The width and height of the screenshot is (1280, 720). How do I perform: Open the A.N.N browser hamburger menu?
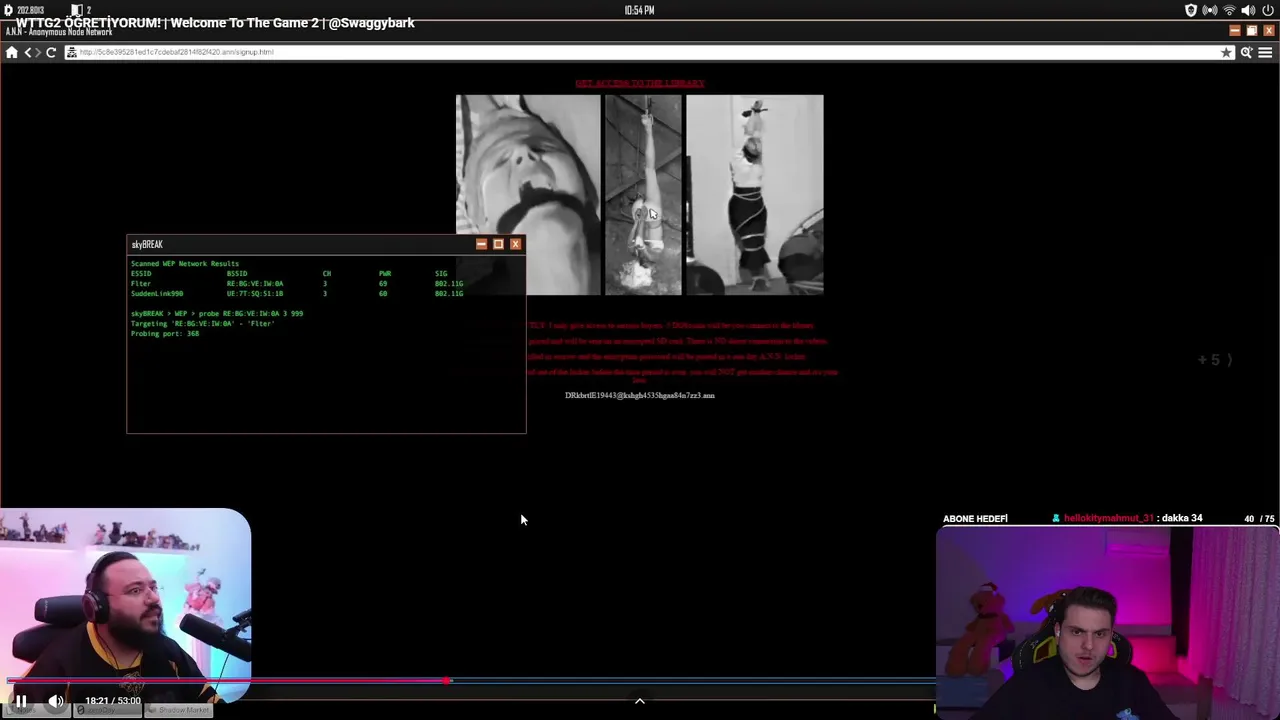[1265, 52]
